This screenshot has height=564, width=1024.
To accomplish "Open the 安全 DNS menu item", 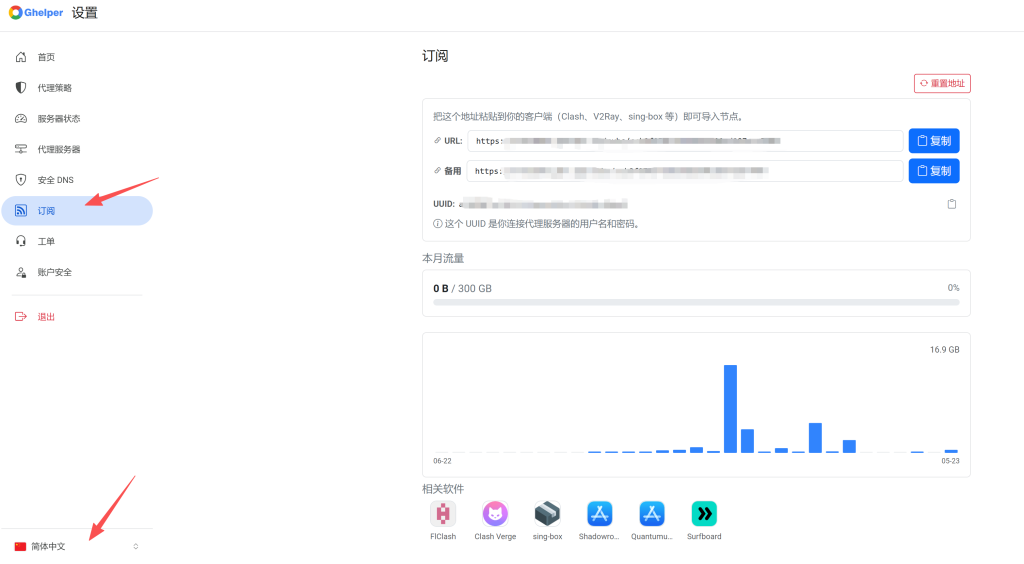I will [x=77, y=180].
